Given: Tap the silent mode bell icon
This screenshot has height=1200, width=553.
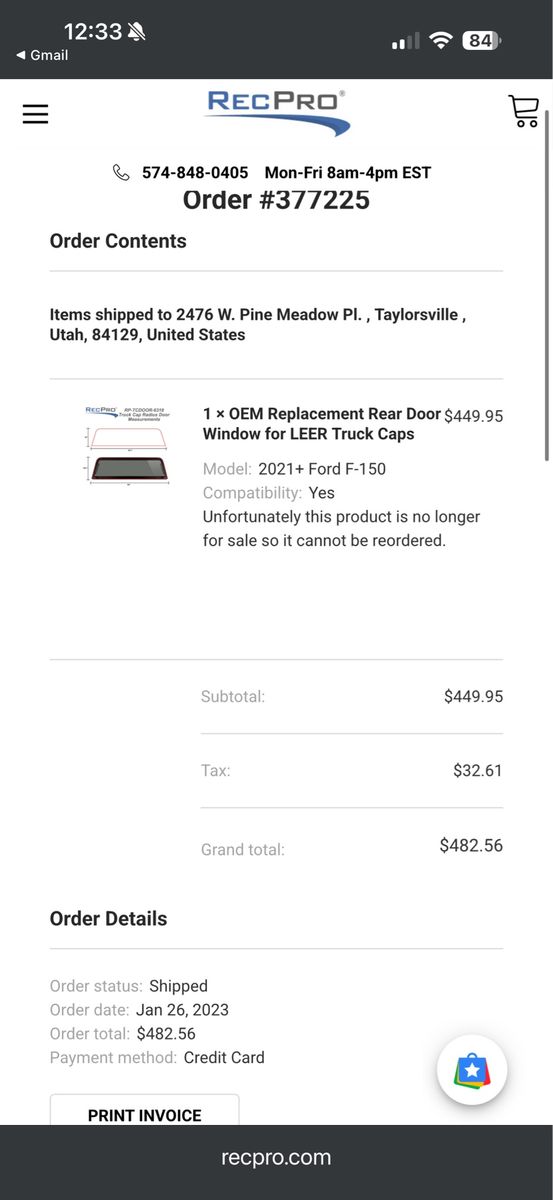Looking at the screenshot, I should 137,32.
